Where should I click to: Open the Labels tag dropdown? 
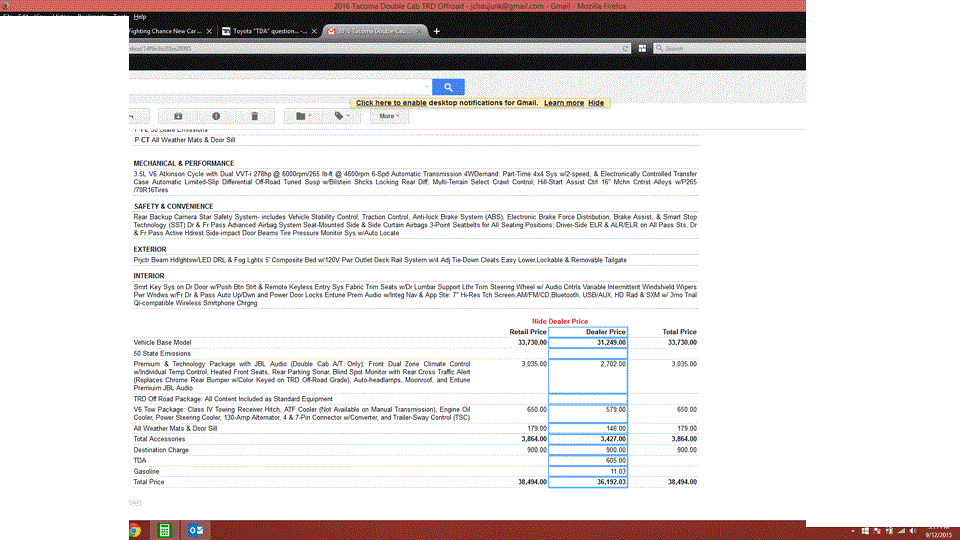(342, 116)
